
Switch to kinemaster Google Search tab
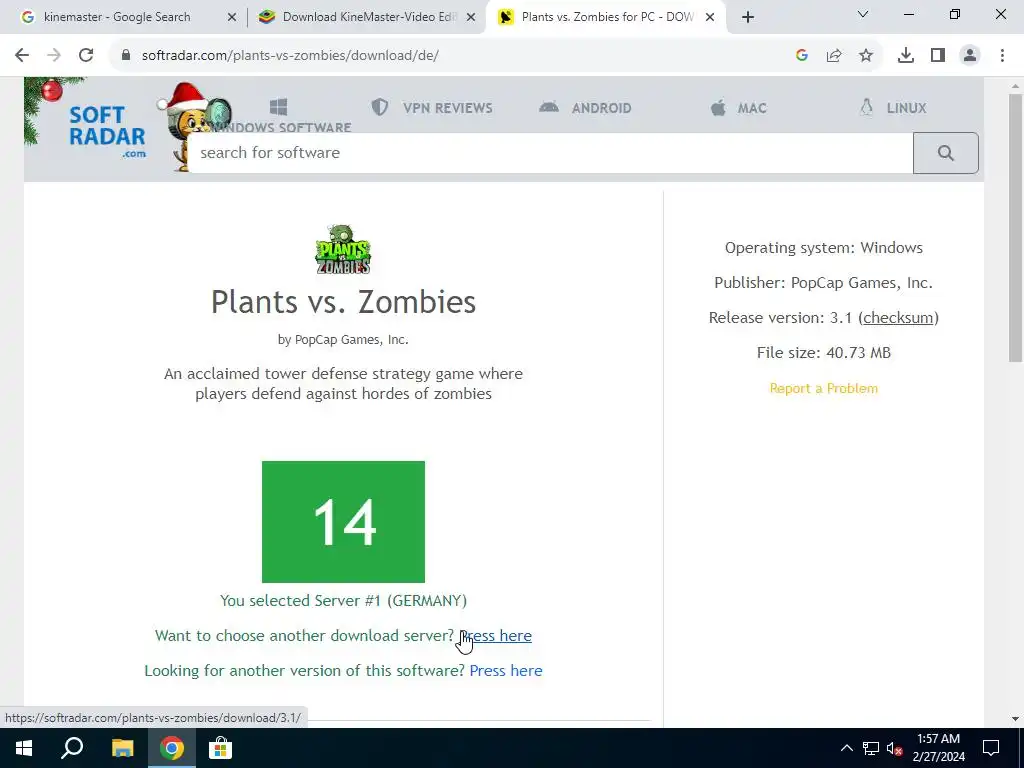pos(118,17)
